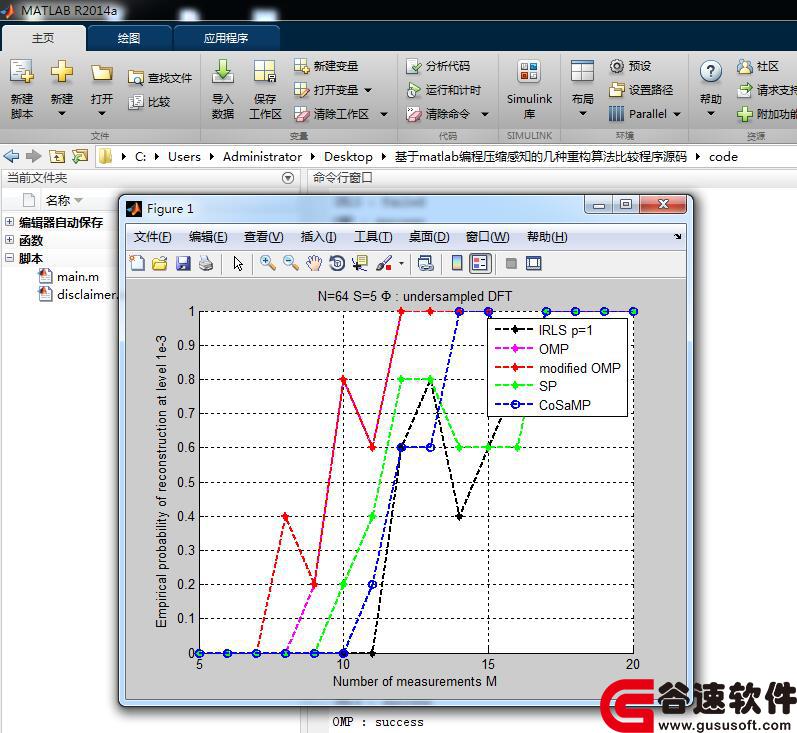The width and height of the screenshot is (797, 733).
Task: Switch to Apps (应用程序) tab
Action: click(x=226, y=38)
